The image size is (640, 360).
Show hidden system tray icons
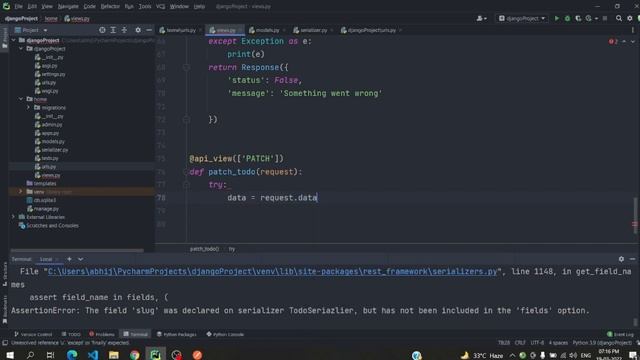point(512,355)
